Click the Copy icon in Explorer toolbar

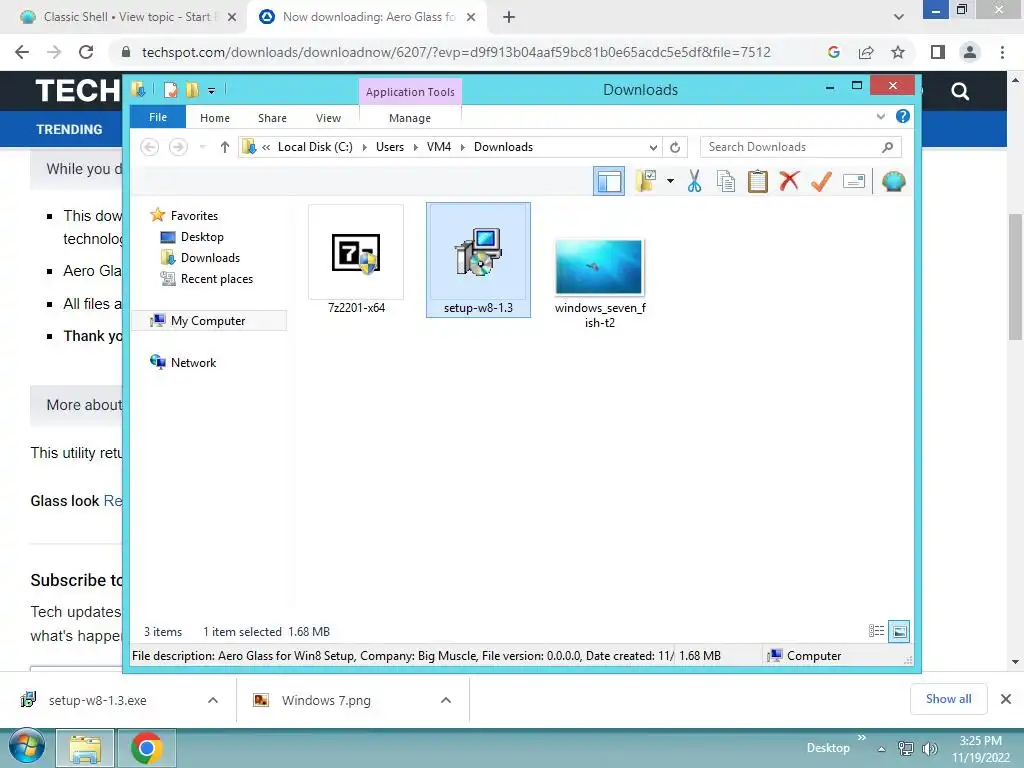point(726,181)
